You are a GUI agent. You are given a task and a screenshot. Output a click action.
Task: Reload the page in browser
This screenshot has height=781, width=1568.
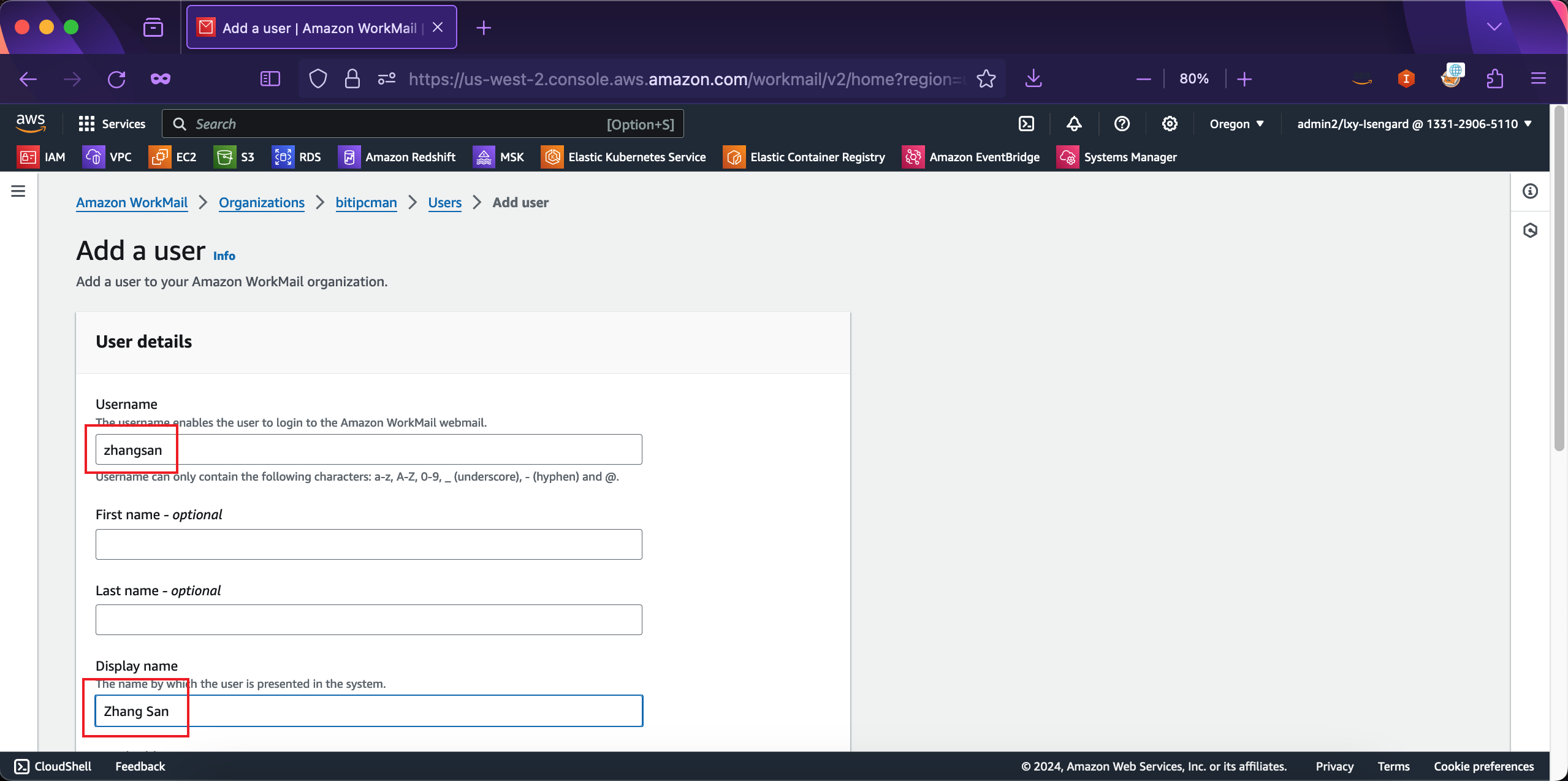pyautogui.click(x=116, y=79)
